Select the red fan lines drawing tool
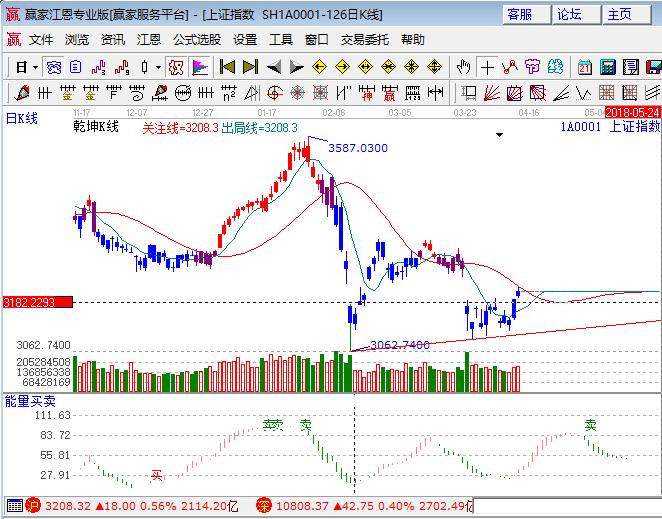662x519 pixels. point(491,93)
